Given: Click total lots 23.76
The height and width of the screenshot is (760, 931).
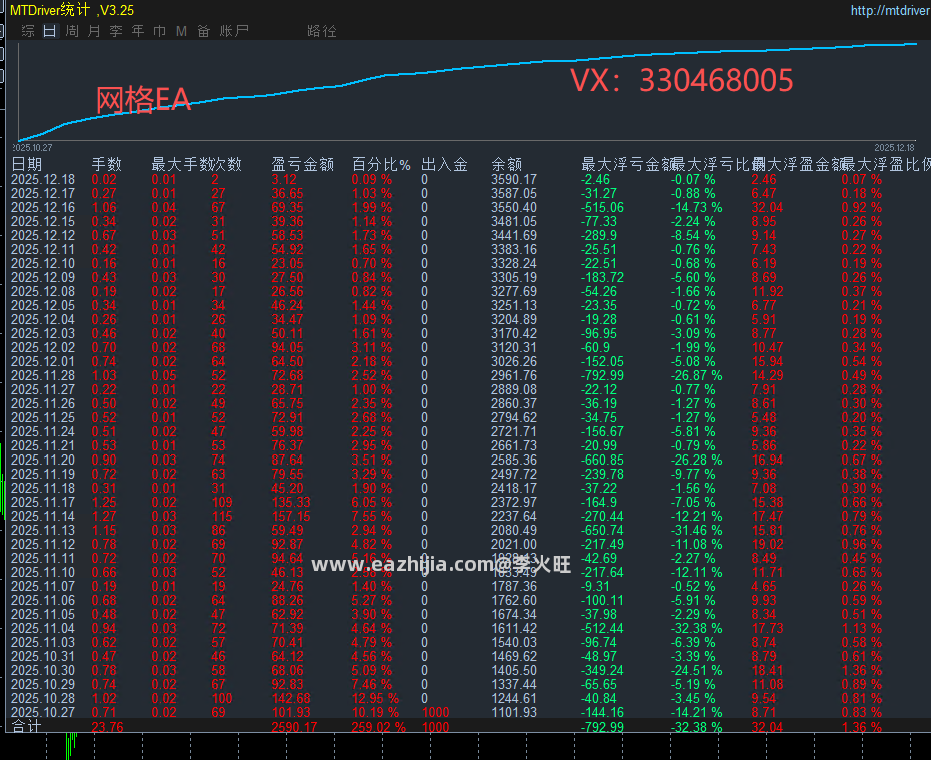Looking at the screenshot, I should point(107,727).
